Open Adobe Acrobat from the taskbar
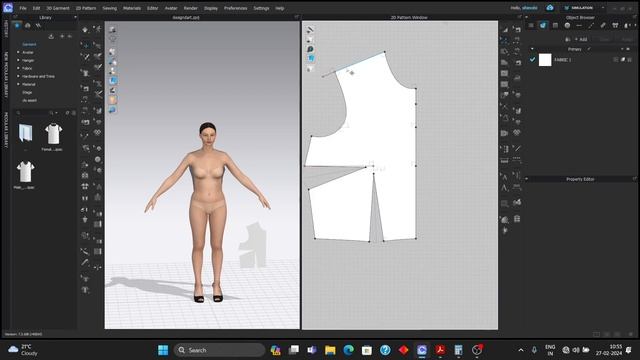Screen dimensions: 640x360 [440, 350]
